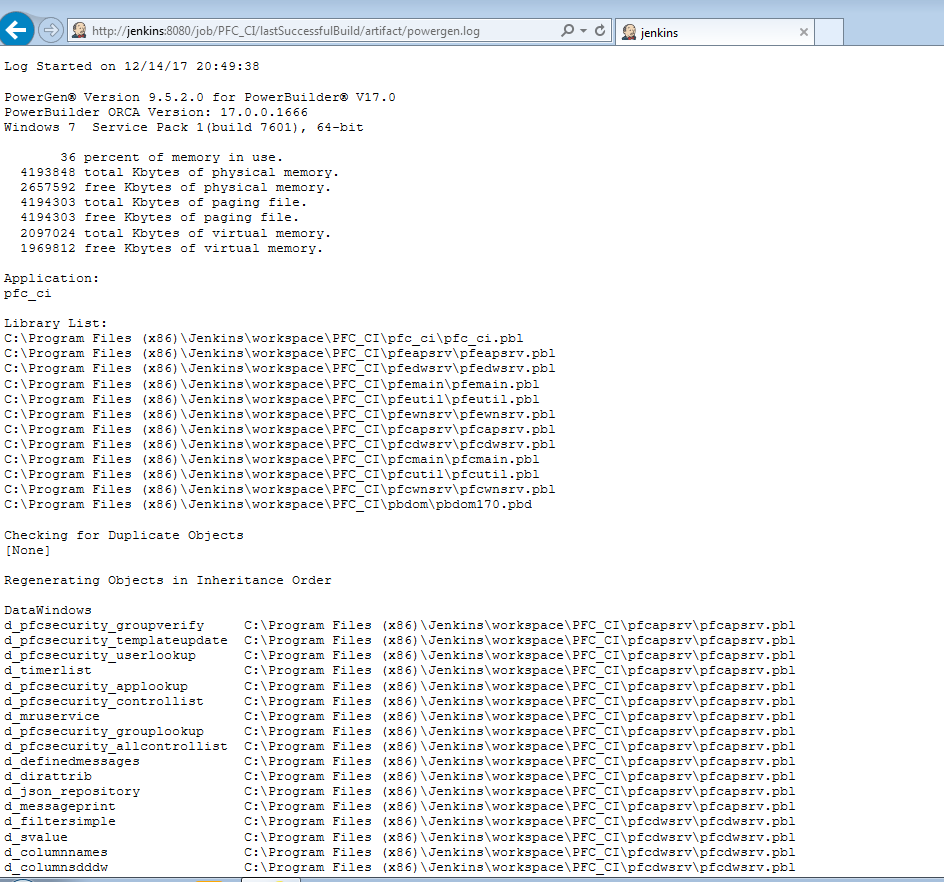
Task: Refresh the page with the reload icon
Action: [600, 30]
